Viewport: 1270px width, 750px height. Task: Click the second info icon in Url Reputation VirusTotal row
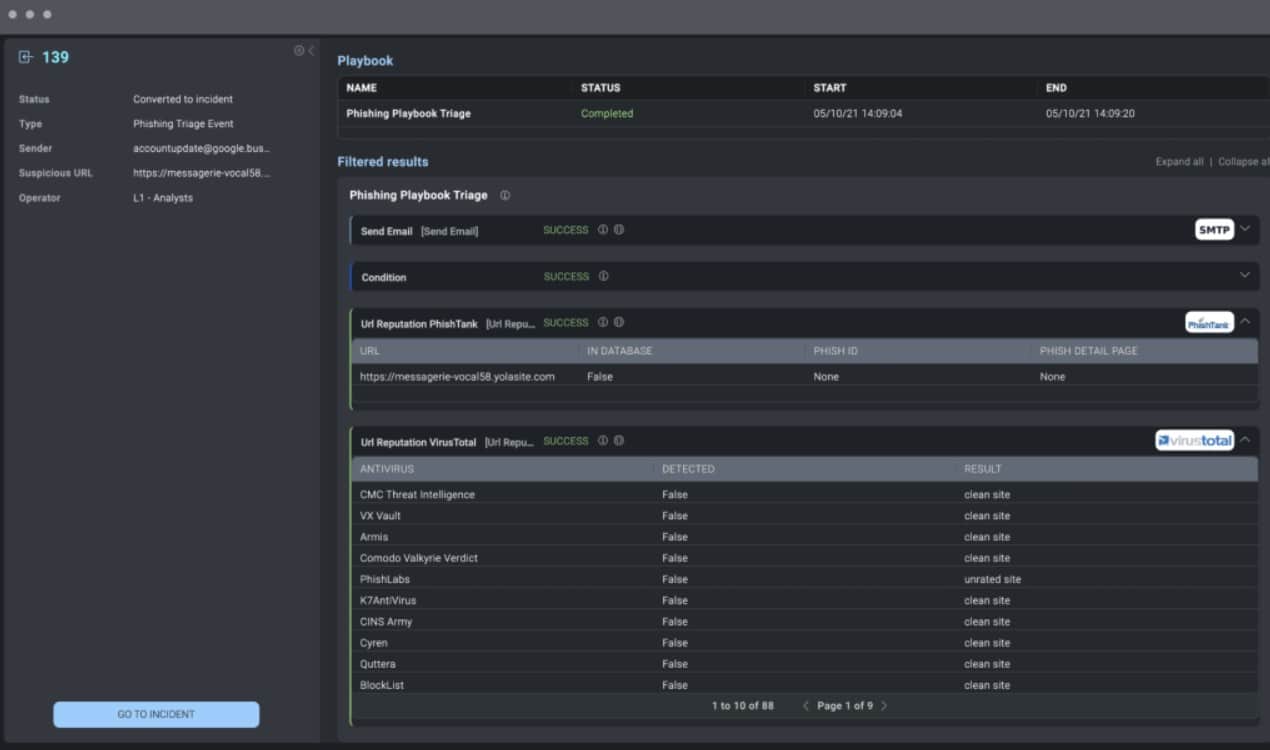(619, 440)
